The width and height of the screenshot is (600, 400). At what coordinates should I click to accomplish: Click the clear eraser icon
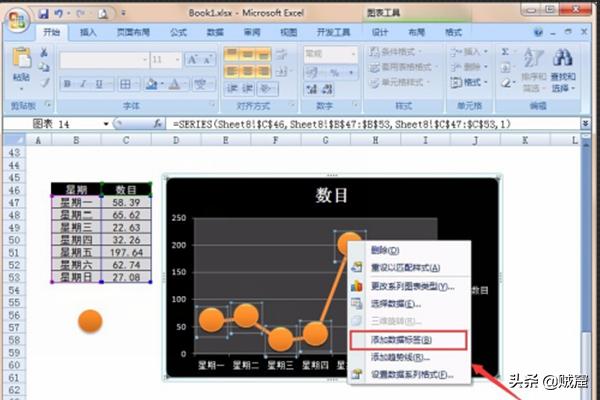pos(506,82)
